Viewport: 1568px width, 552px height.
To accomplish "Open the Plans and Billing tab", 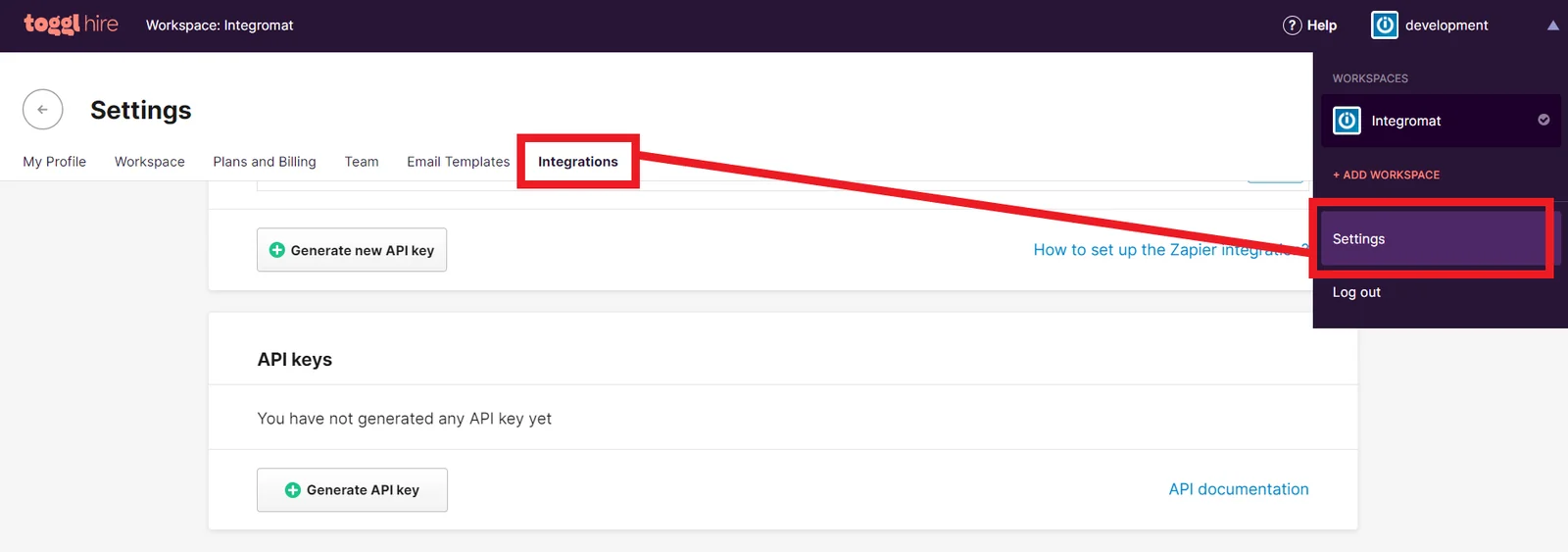I will 265,162.
